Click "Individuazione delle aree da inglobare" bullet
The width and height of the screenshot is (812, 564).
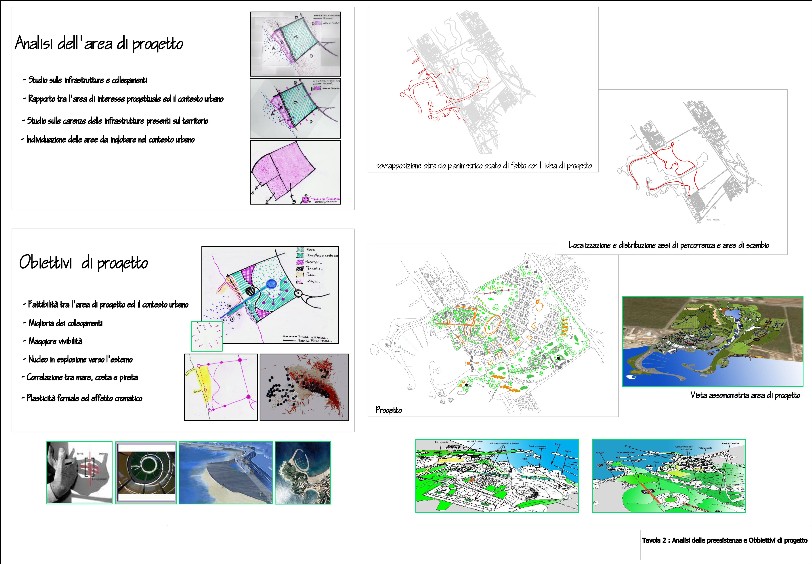coord(108,139)
